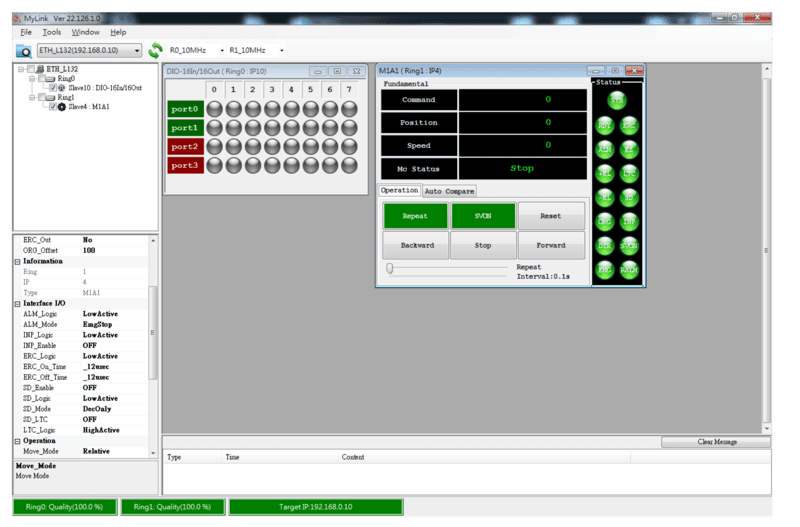Select the ALM_Mode EmgStop property value
The image size is (800, 527).
97,324
